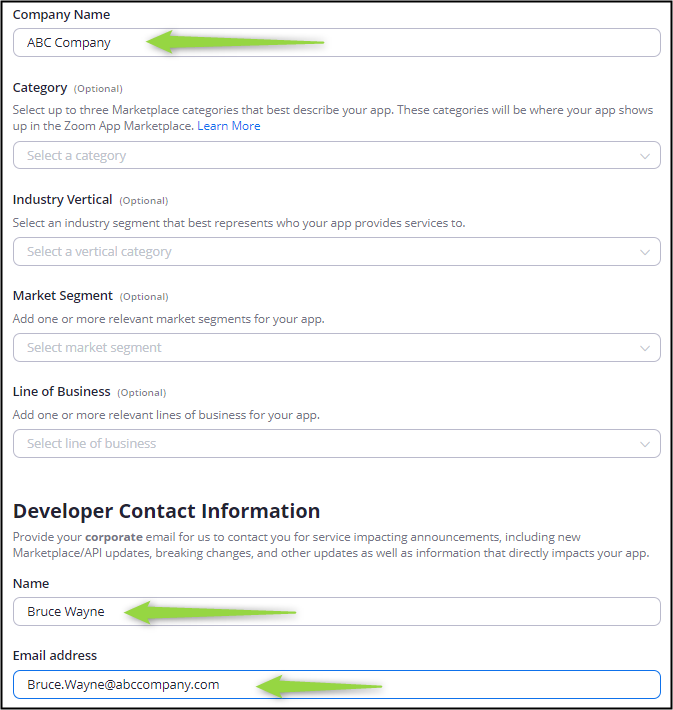Screen dimensions: 673x710
Task: Click the chevron in the category dropdown
Action: click(644, 156)
